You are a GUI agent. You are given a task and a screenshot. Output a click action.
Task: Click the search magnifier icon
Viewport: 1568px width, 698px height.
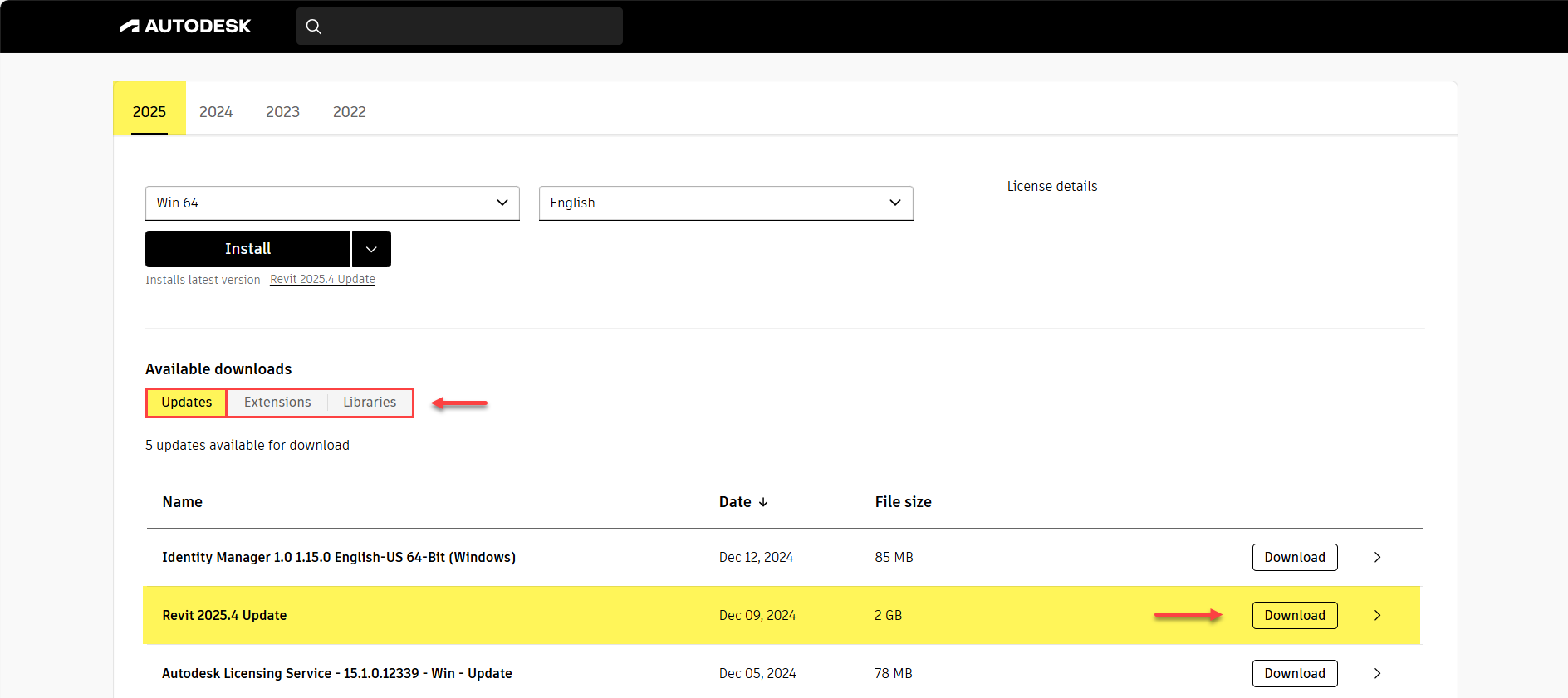(313, 27)
